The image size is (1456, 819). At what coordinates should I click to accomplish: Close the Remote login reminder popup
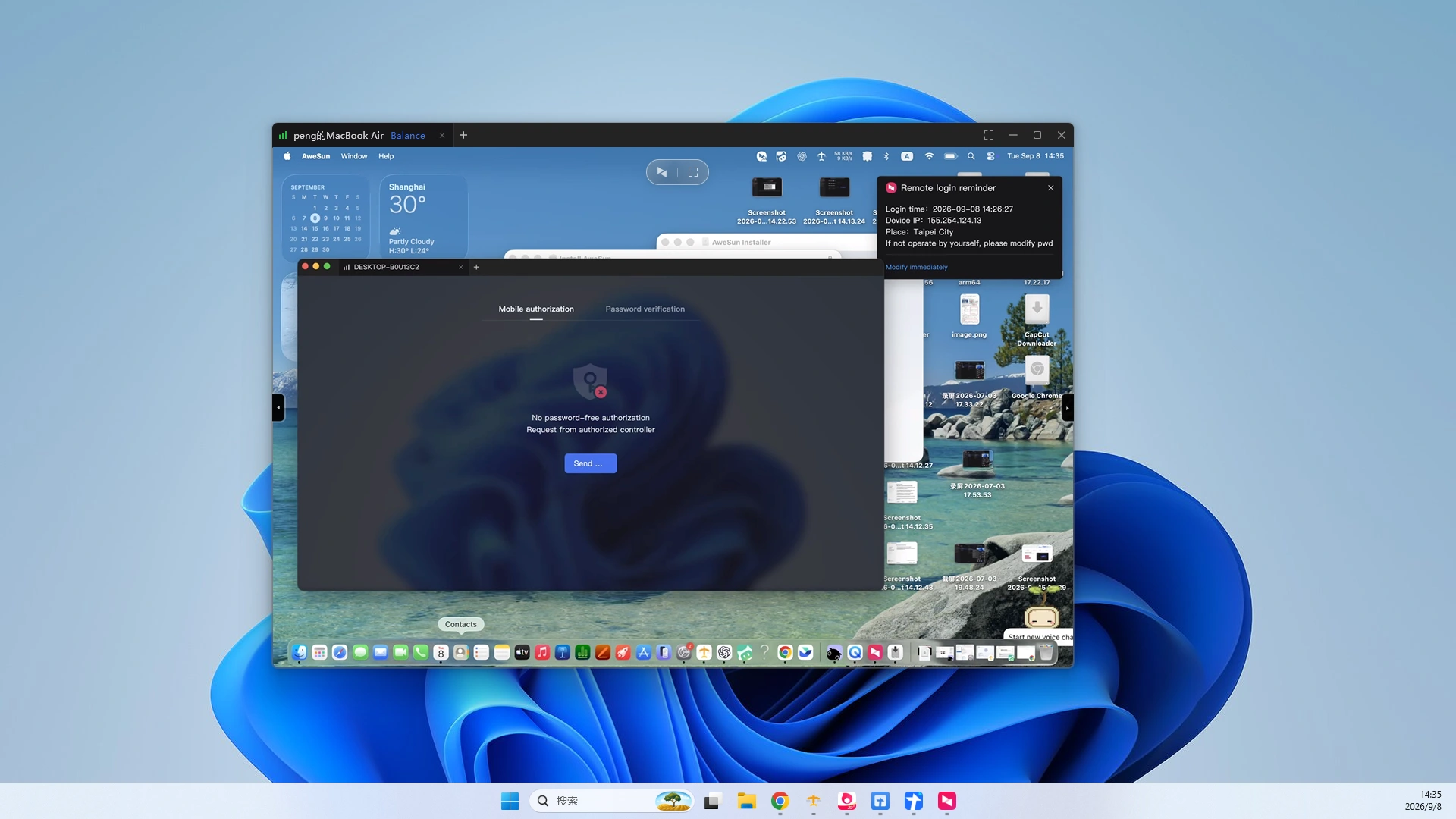point(1050,188)
